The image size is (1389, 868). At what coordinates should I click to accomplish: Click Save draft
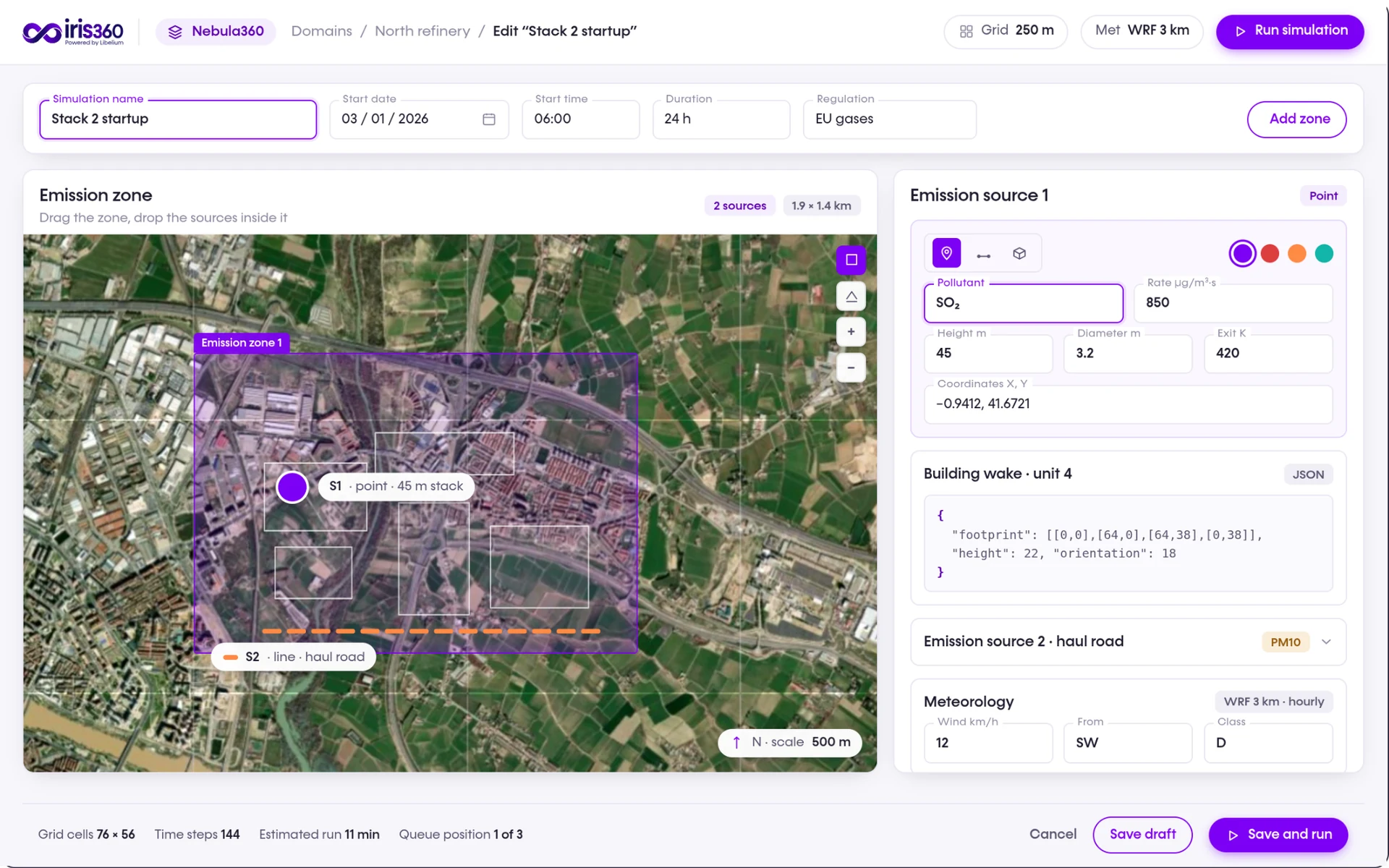pos(1142,835)
